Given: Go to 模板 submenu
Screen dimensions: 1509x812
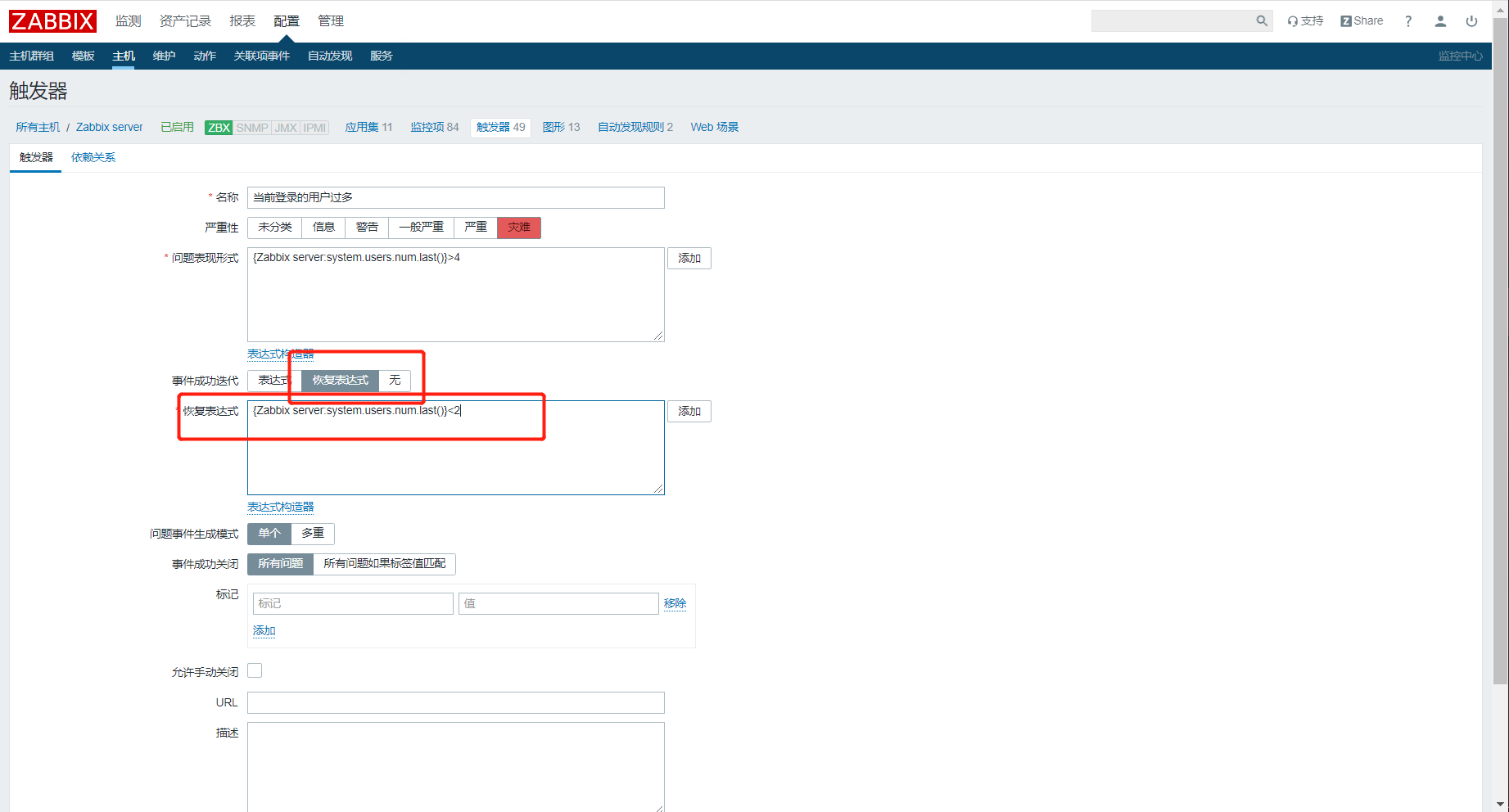Looking at the screenshot, I should pyautogui.click(x=84, y=56).
